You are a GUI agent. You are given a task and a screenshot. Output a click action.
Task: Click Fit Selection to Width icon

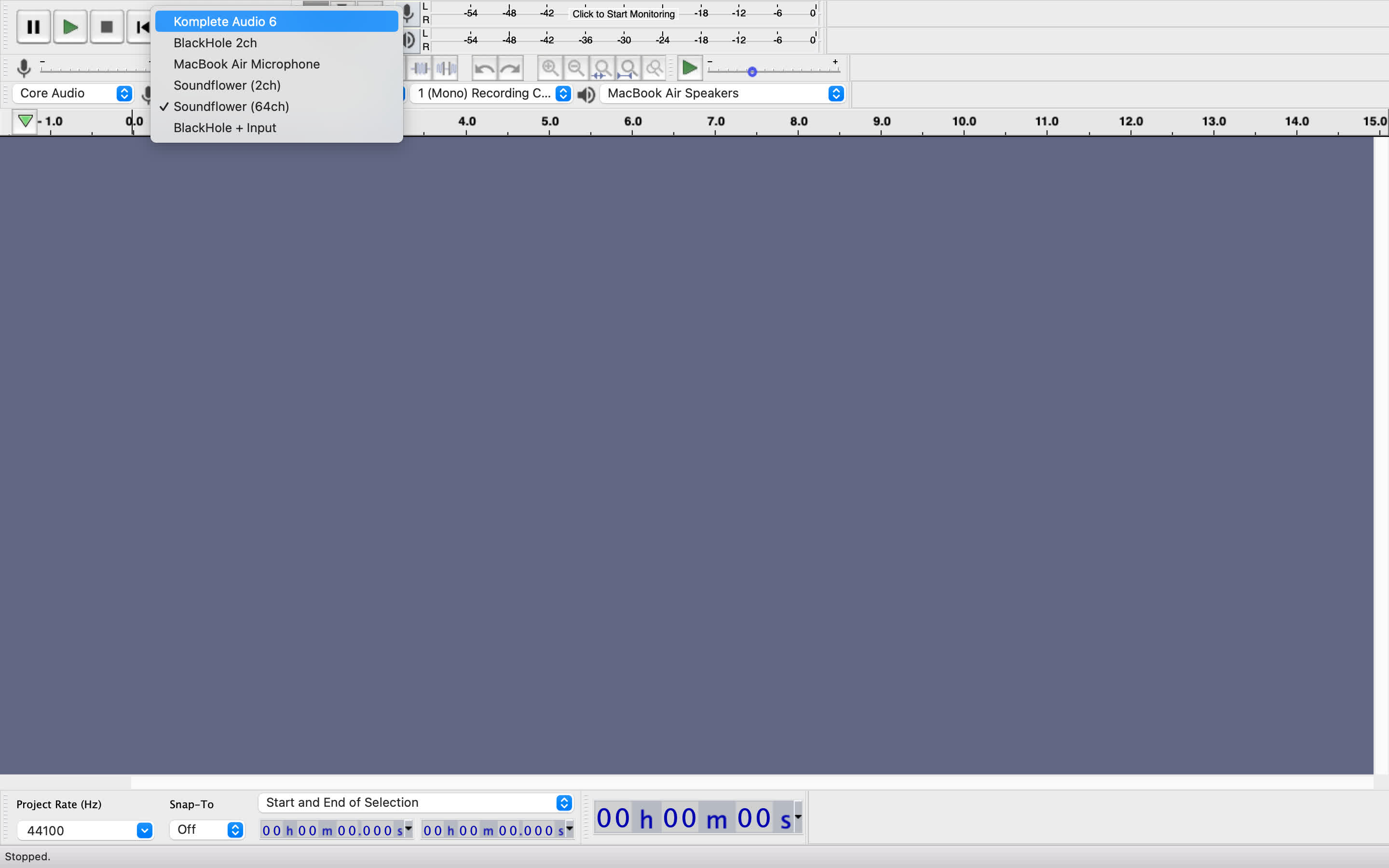(x=601, y=69)
